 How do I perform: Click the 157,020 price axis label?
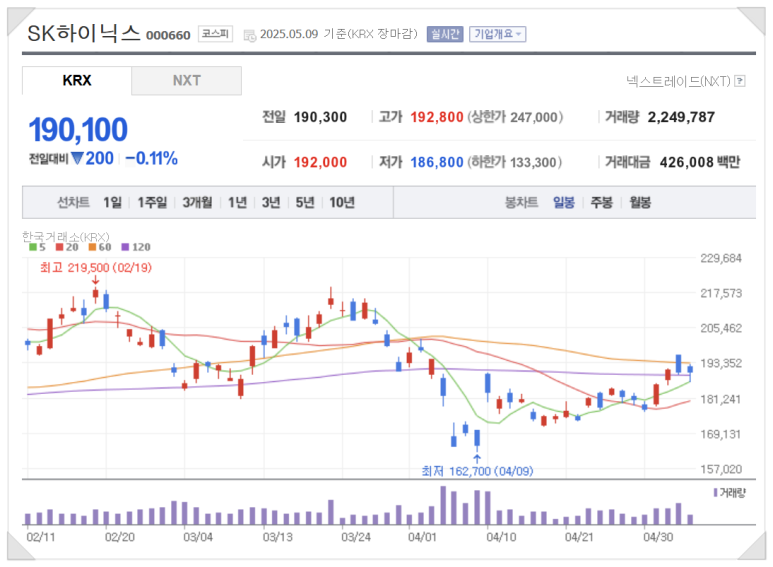point(721,469)
